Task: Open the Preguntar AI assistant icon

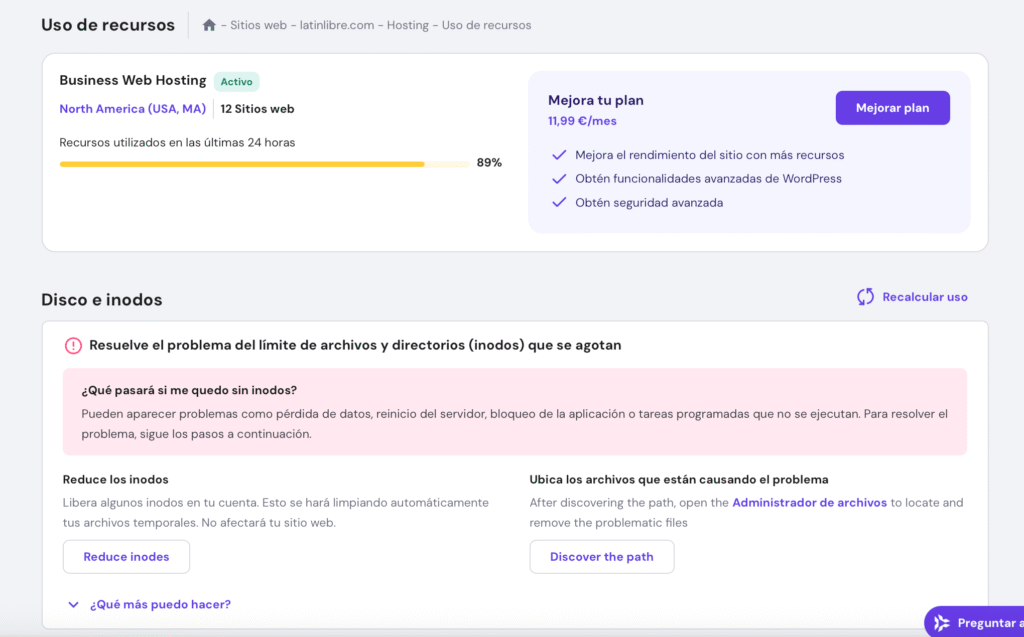Action: [x=941, y=622]
